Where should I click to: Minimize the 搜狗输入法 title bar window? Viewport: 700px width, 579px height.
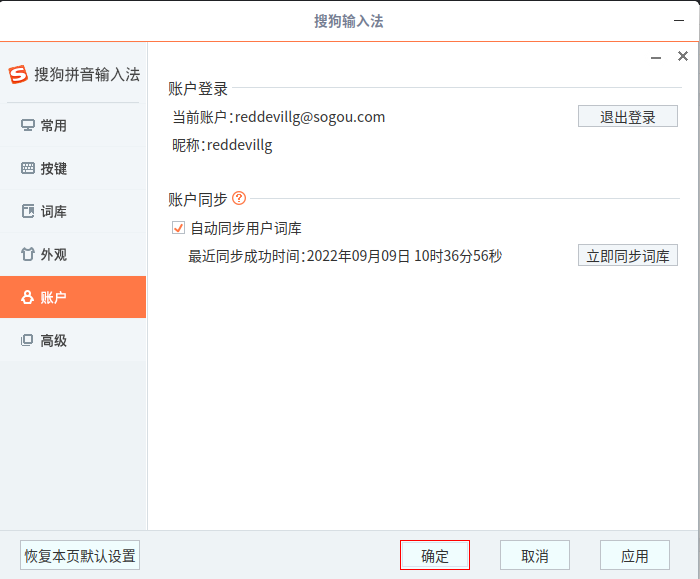click(679, 21)
